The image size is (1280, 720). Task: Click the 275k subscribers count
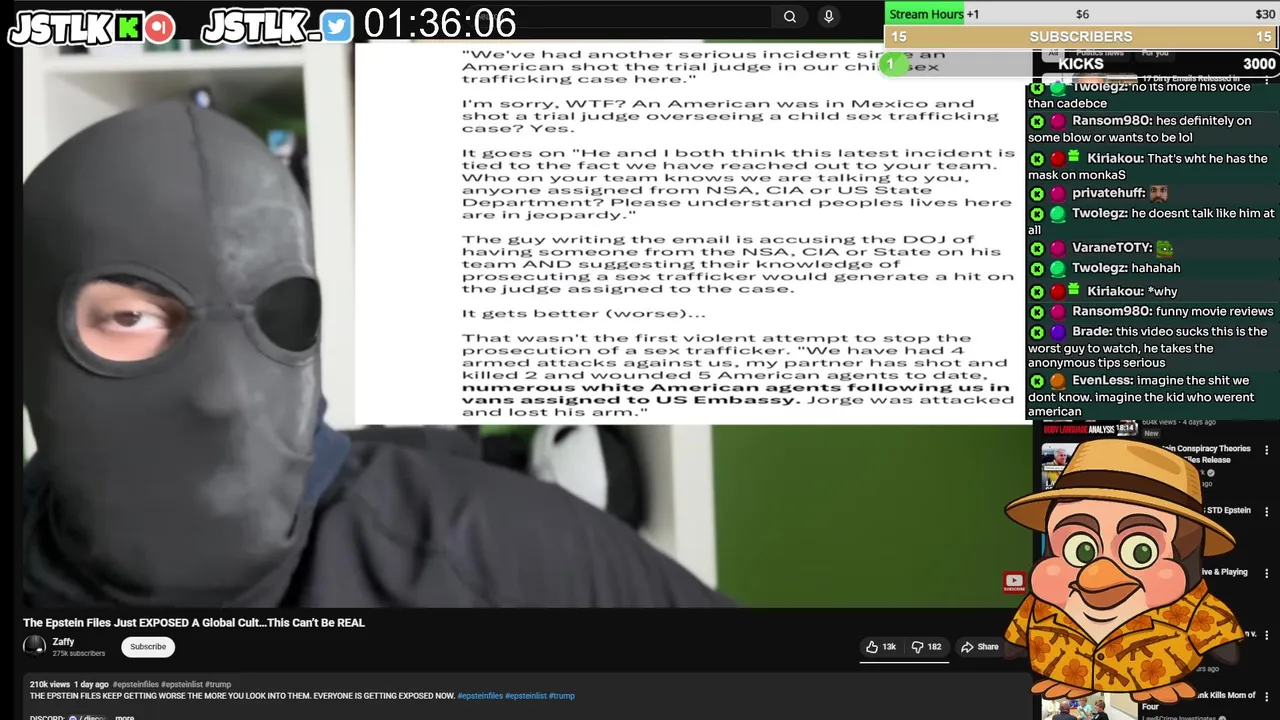click(x=78, y=654)
